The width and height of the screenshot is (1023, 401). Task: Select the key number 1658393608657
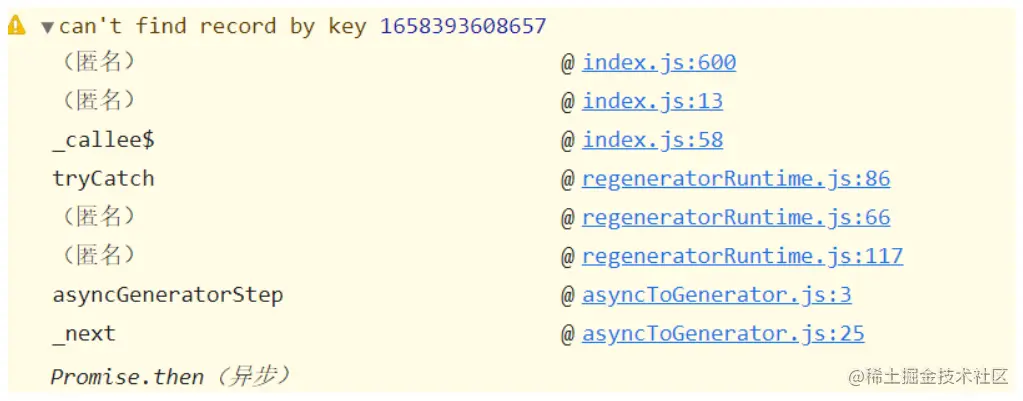pos(463,26)
